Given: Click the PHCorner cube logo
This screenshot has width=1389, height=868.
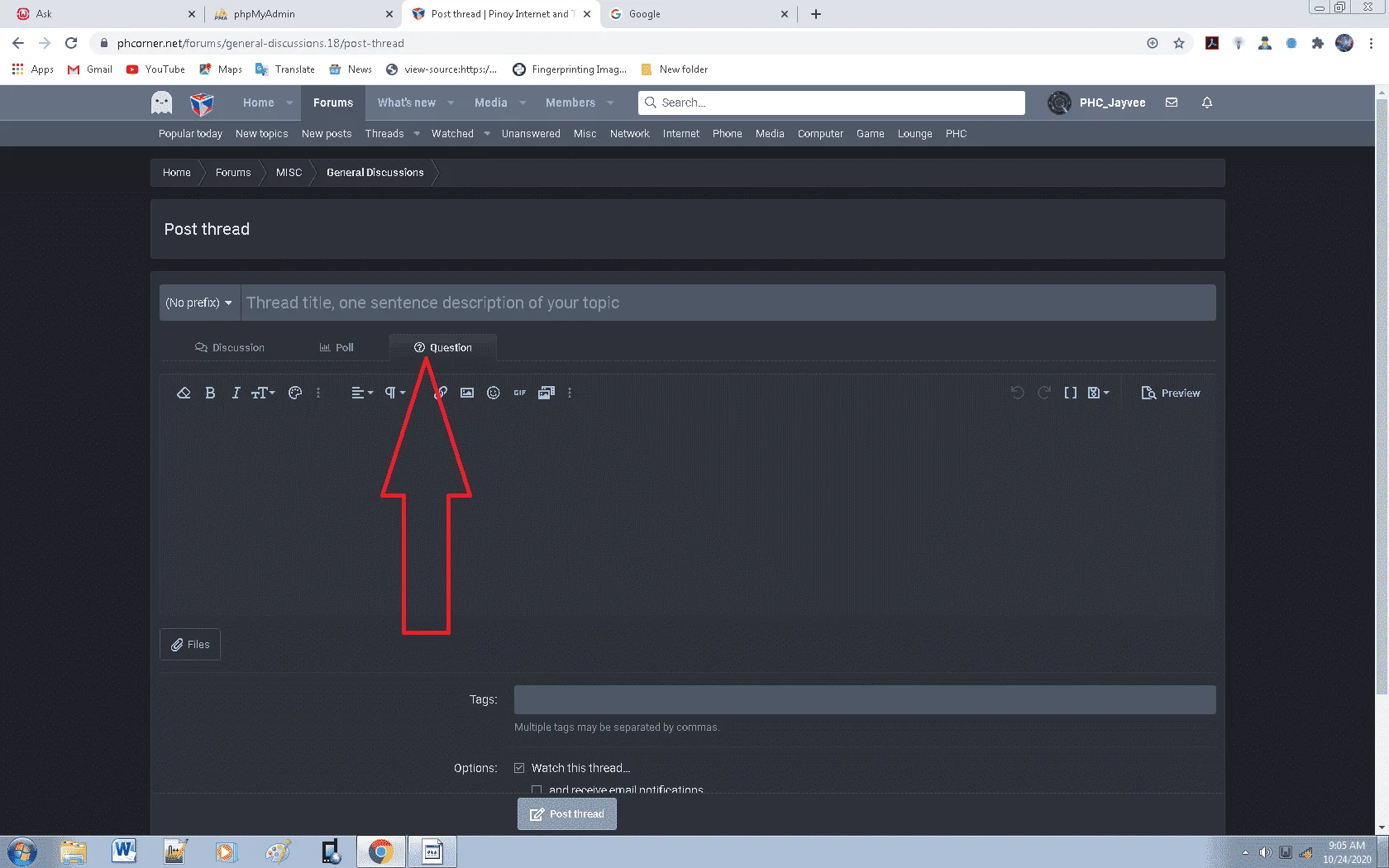Looking at the screenshot, I should click(202, 103).
